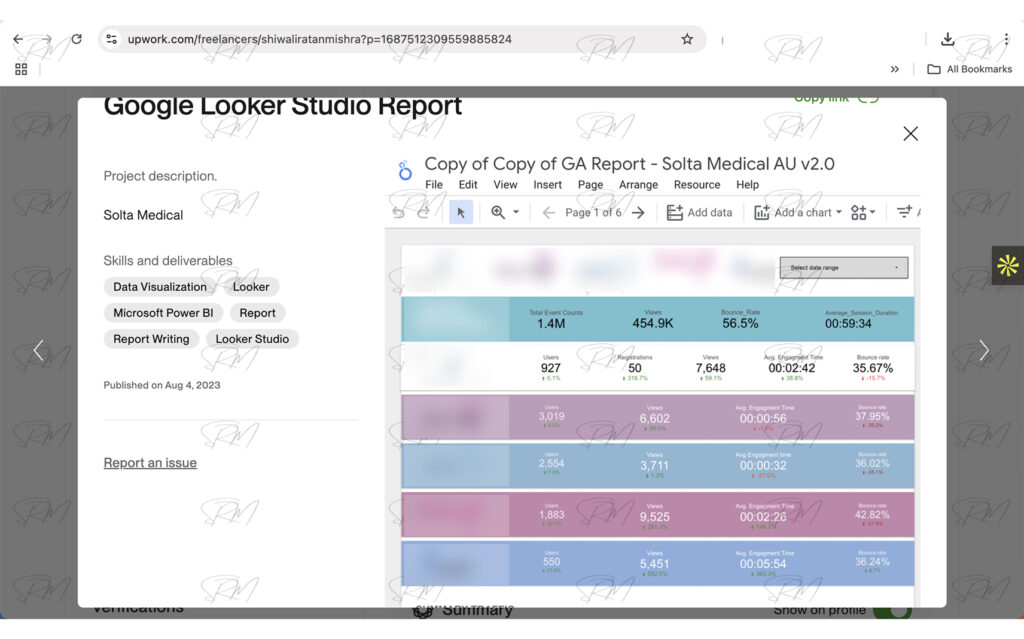Click the Avg. Engagement Time value 00:05:54
1024x639 pixels.
[763, 564]
